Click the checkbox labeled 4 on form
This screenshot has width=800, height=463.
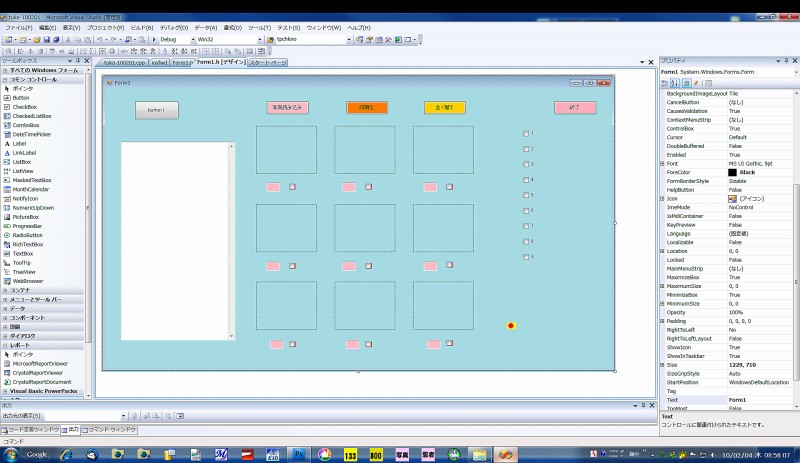click(x=527, y=180)
